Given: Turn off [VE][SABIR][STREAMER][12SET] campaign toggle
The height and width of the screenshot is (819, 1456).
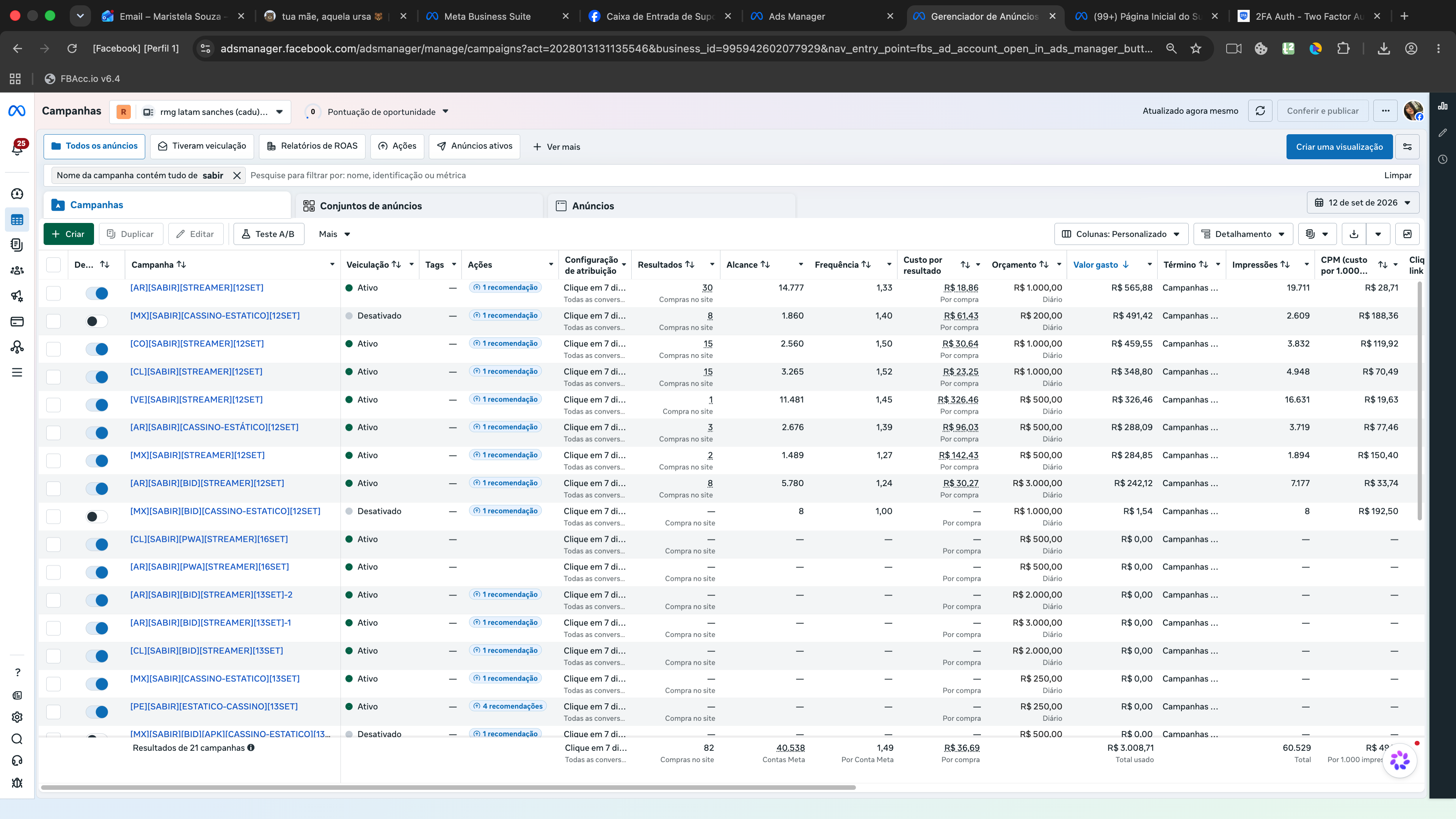Looking at the screenshot, I should tap(97, 405).
